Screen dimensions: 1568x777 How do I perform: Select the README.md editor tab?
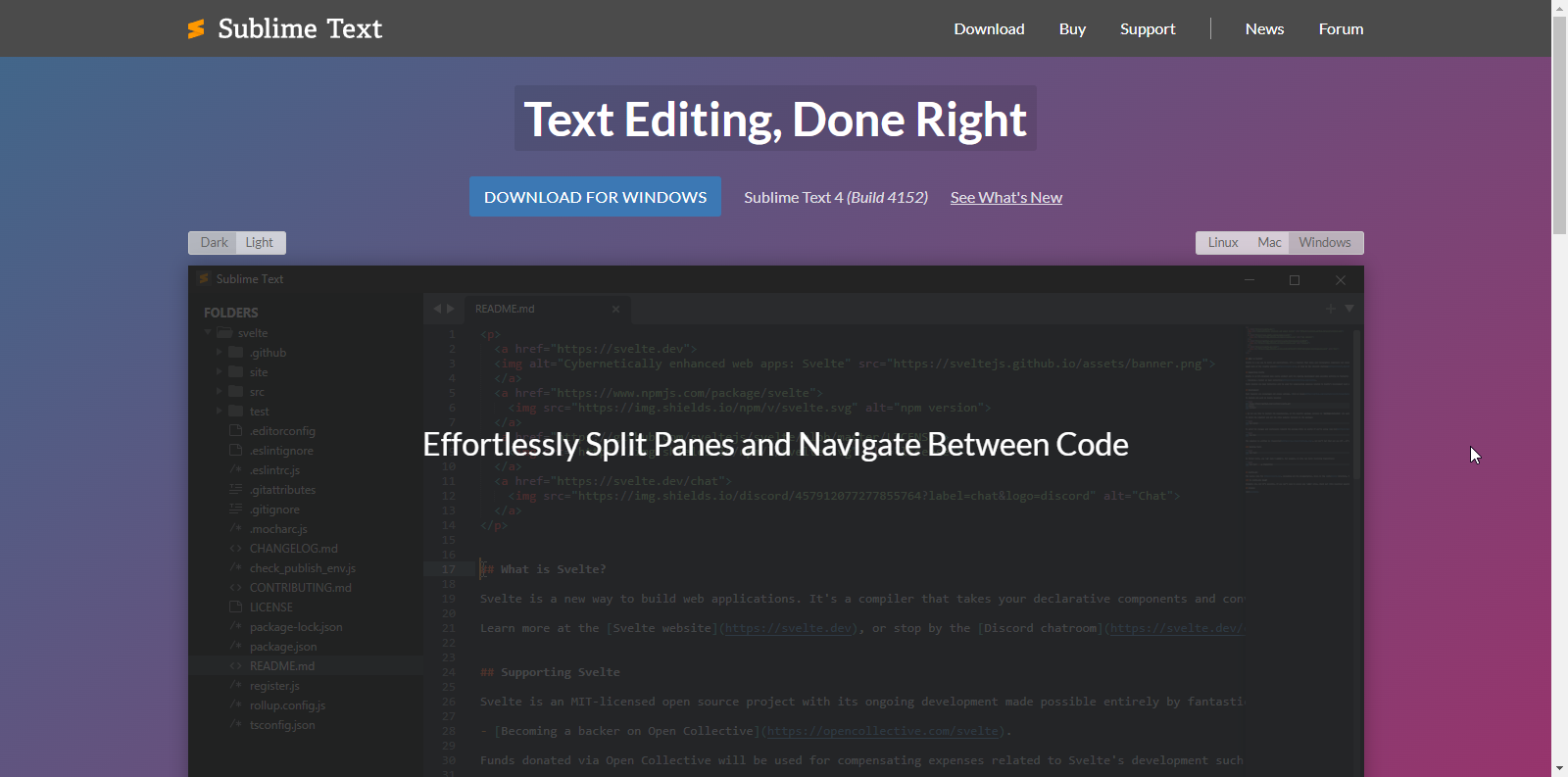(x=547, y=309)
